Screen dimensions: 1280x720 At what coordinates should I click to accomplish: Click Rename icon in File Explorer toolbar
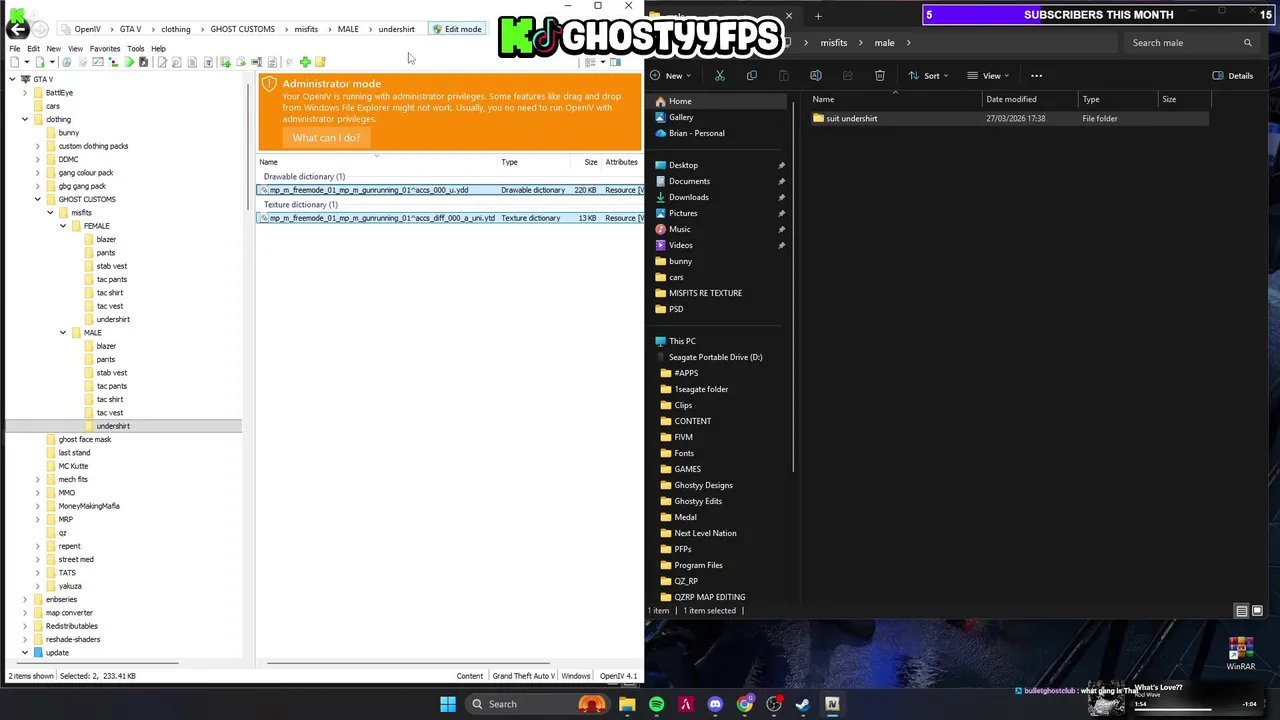[x=815, y=75]
